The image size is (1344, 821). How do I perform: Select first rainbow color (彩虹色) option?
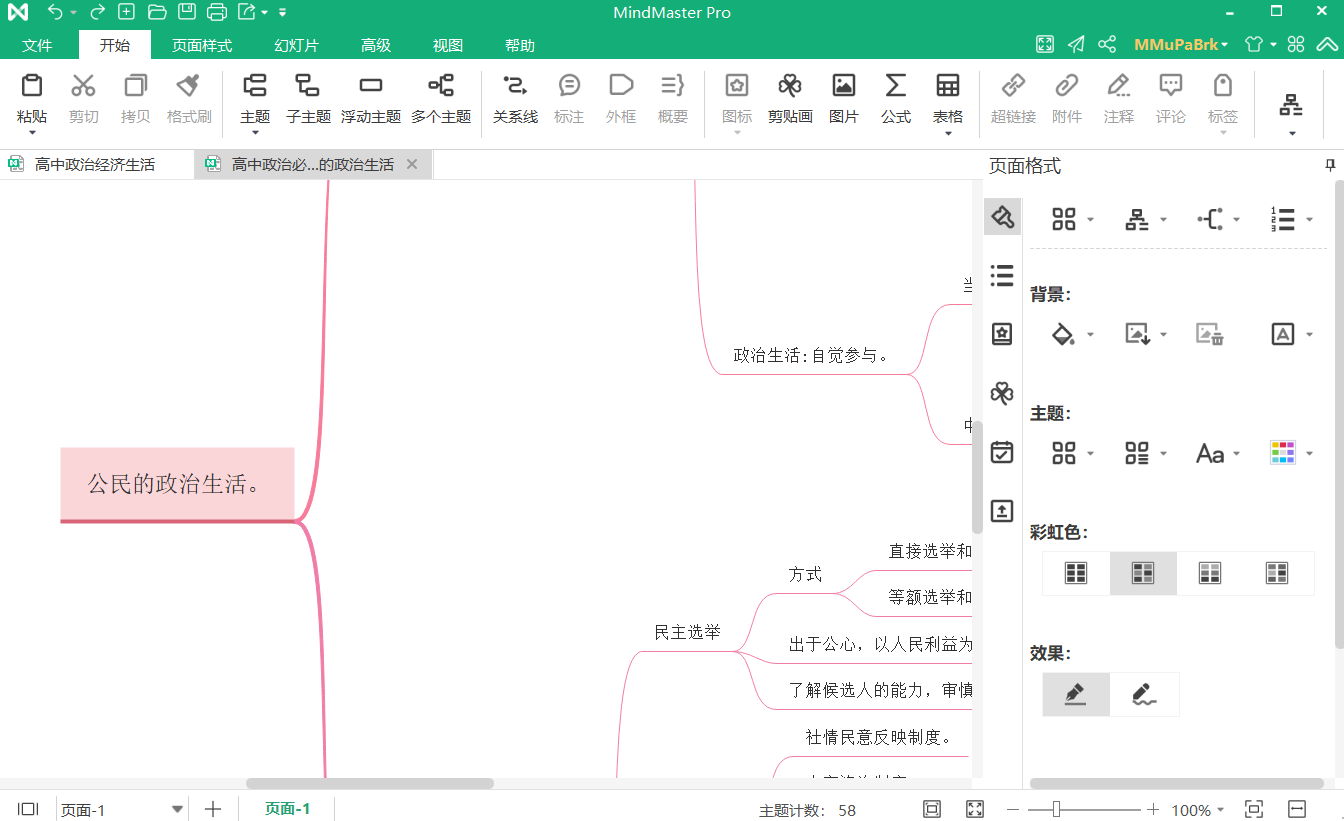click(x=1076, y=573)
